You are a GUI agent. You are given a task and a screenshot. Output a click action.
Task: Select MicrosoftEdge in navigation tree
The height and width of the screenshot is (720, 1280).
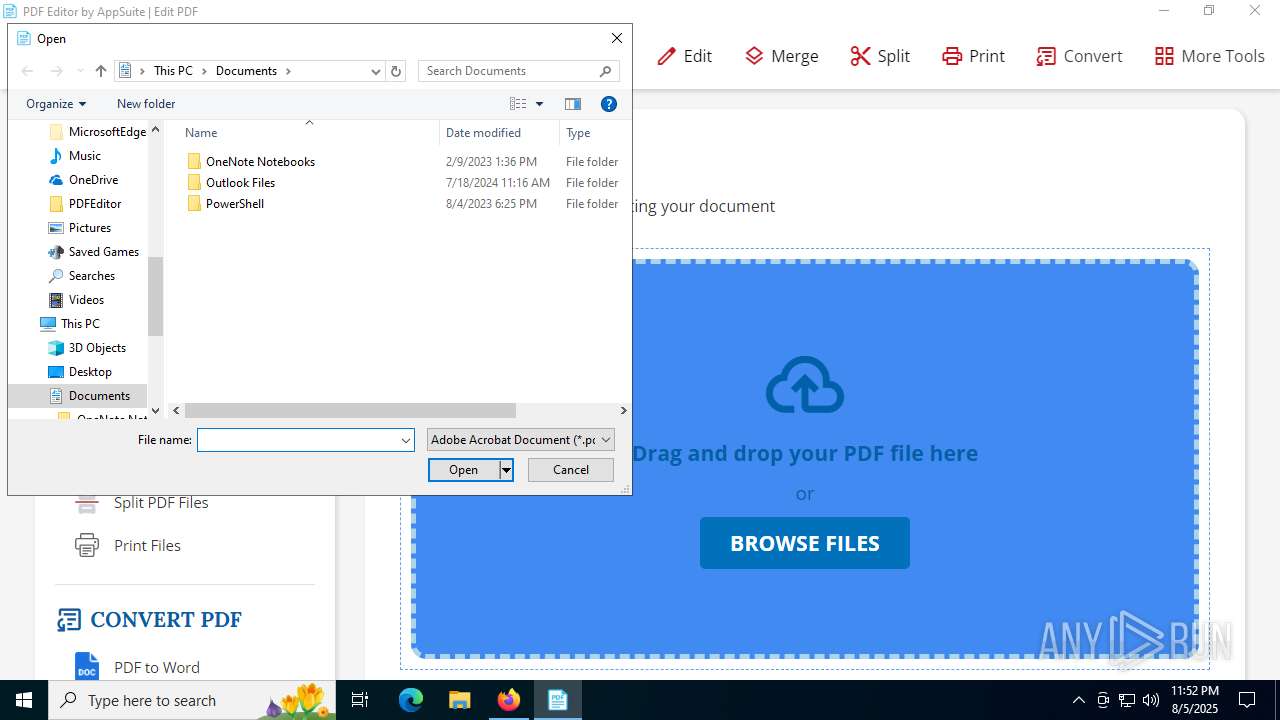107,132
